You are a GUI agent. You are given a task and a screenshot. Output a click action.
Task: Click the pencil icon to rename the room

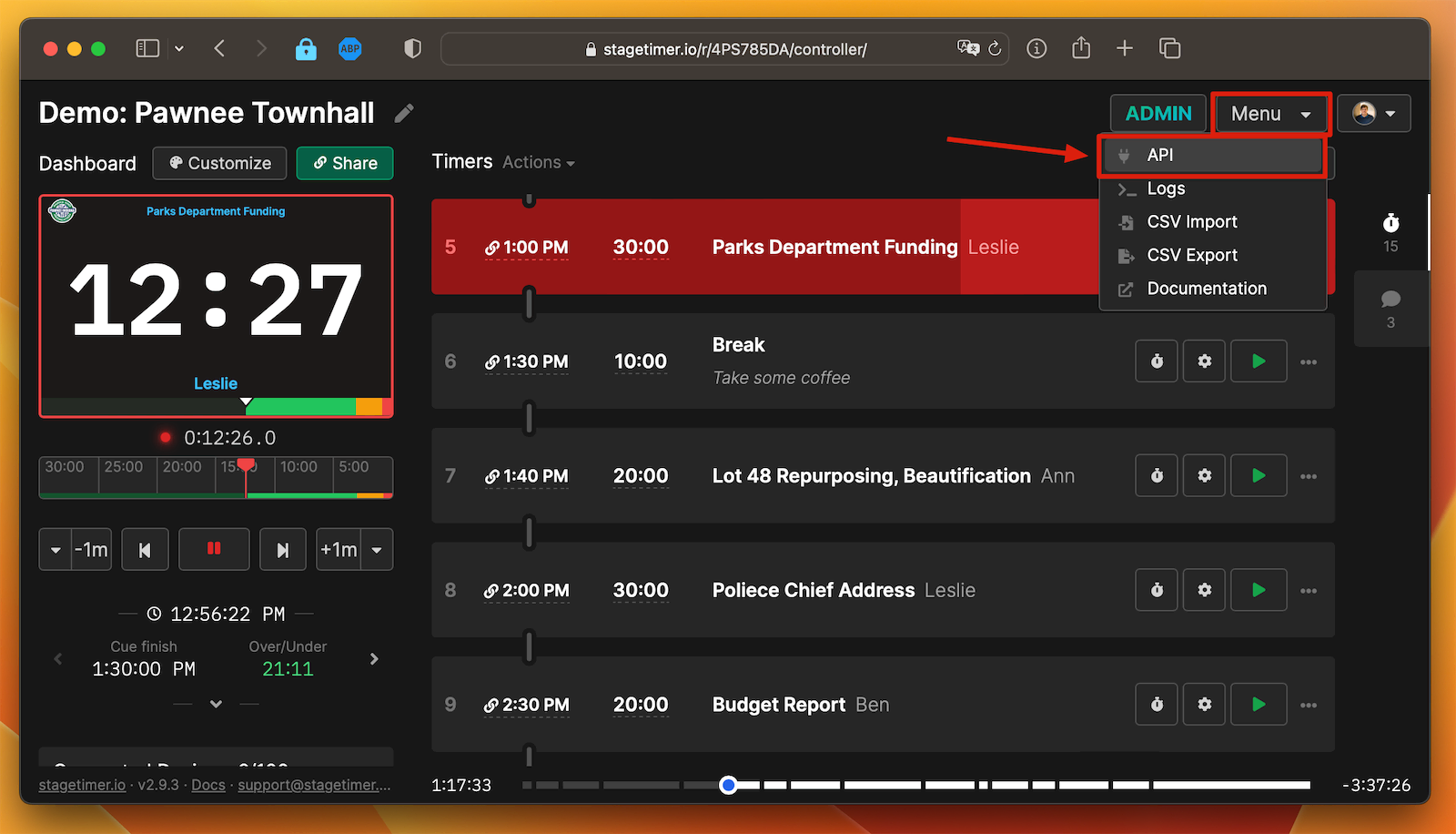tap(404, 113)
